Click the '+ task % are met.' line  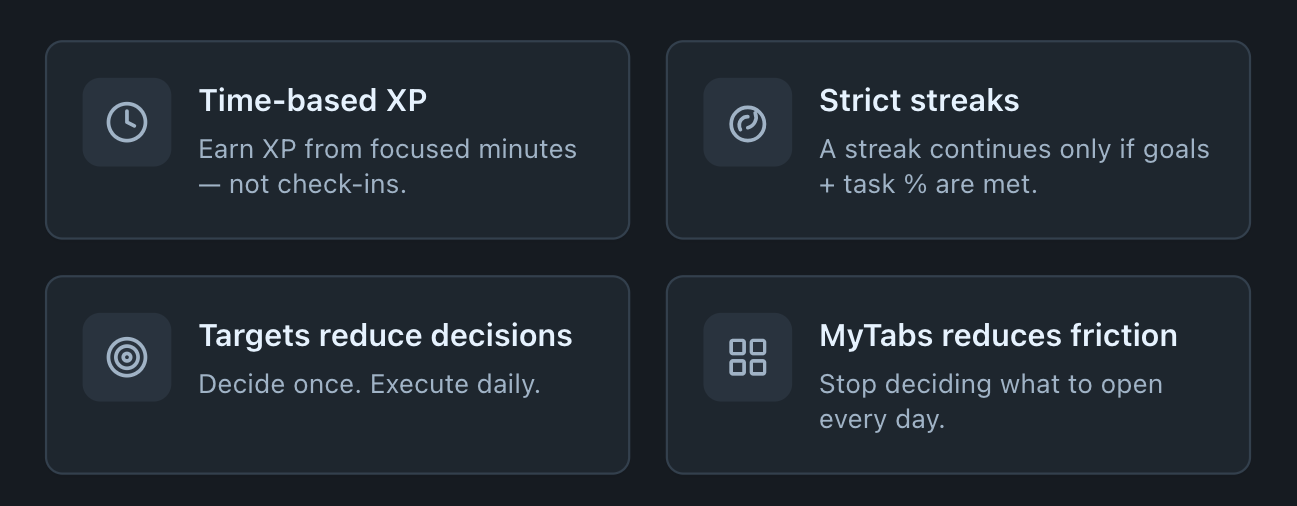tap(927, 184)
